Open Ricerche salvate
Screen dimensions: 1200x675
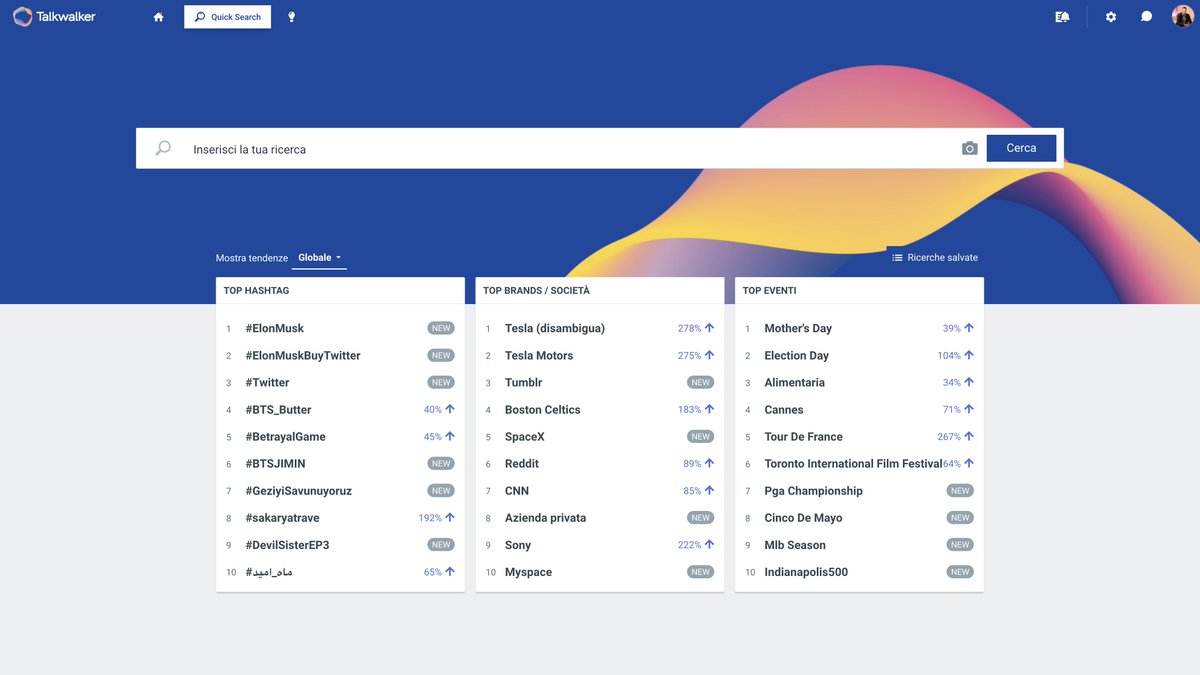coord(935,258)
